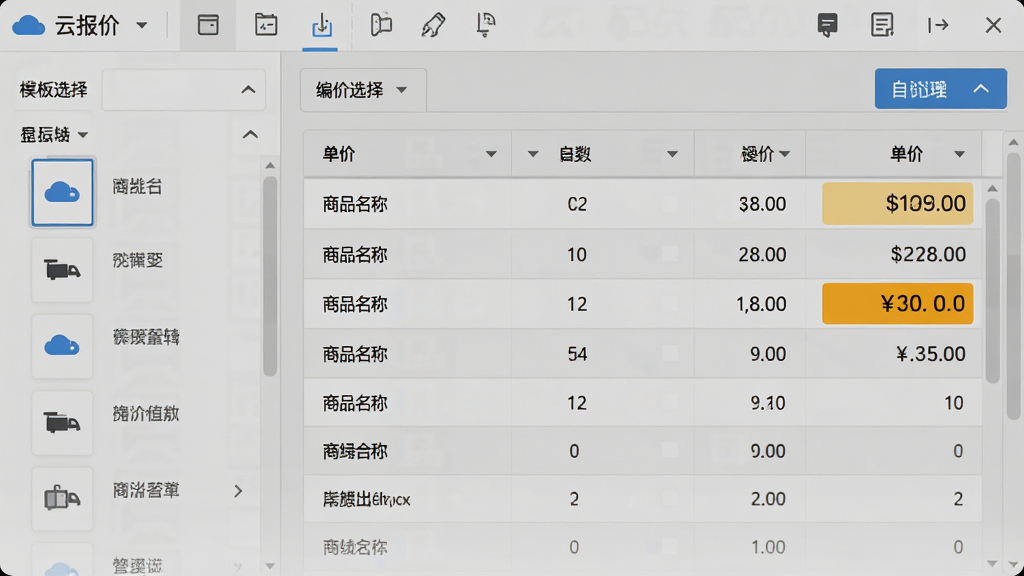1024x576 pixels.
Task: Open the 云报价 app menu dropdown arrow
Action: (142, 26)
